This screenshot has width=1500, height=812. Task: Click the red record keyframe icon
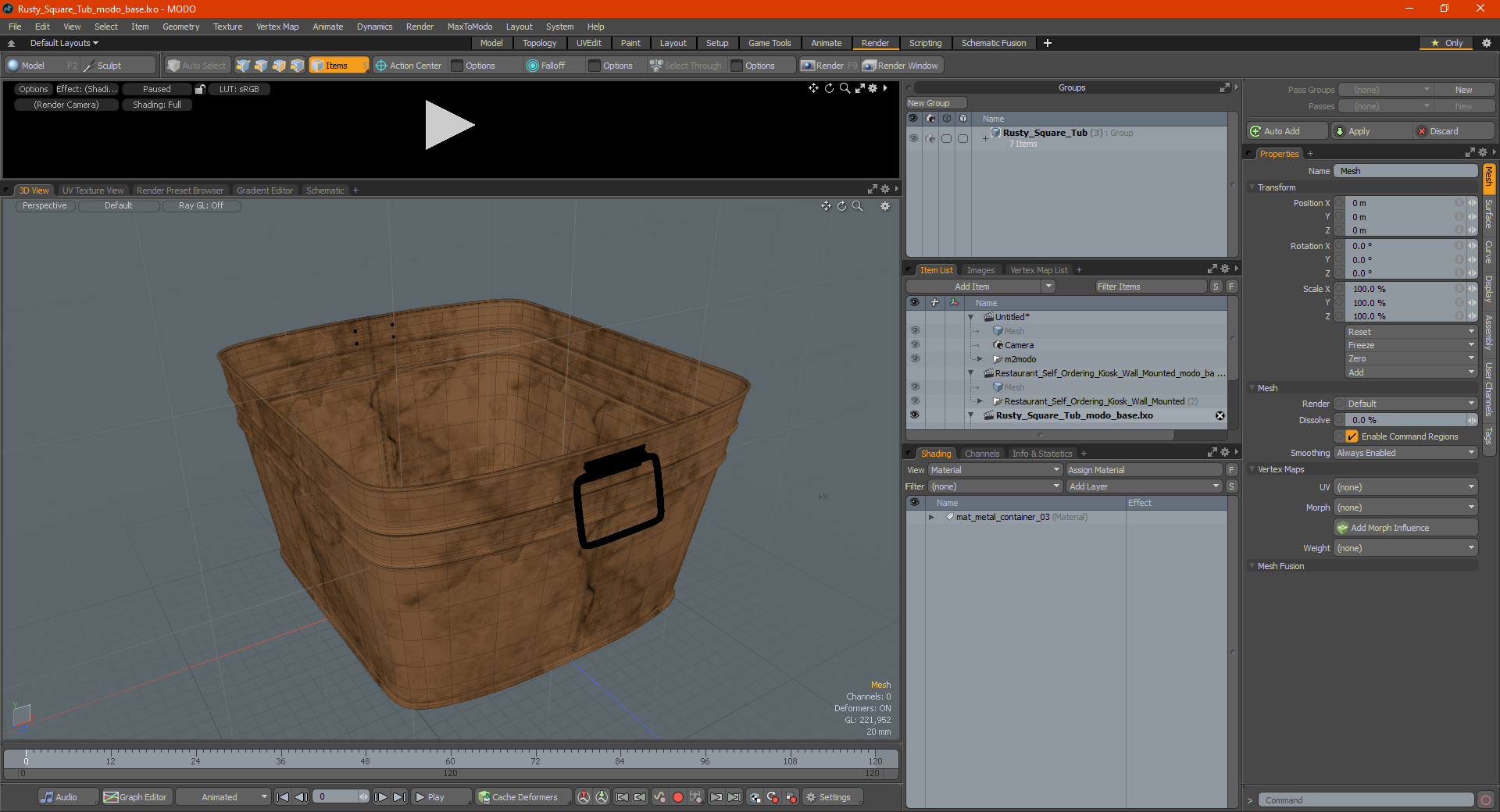point(678,797)
